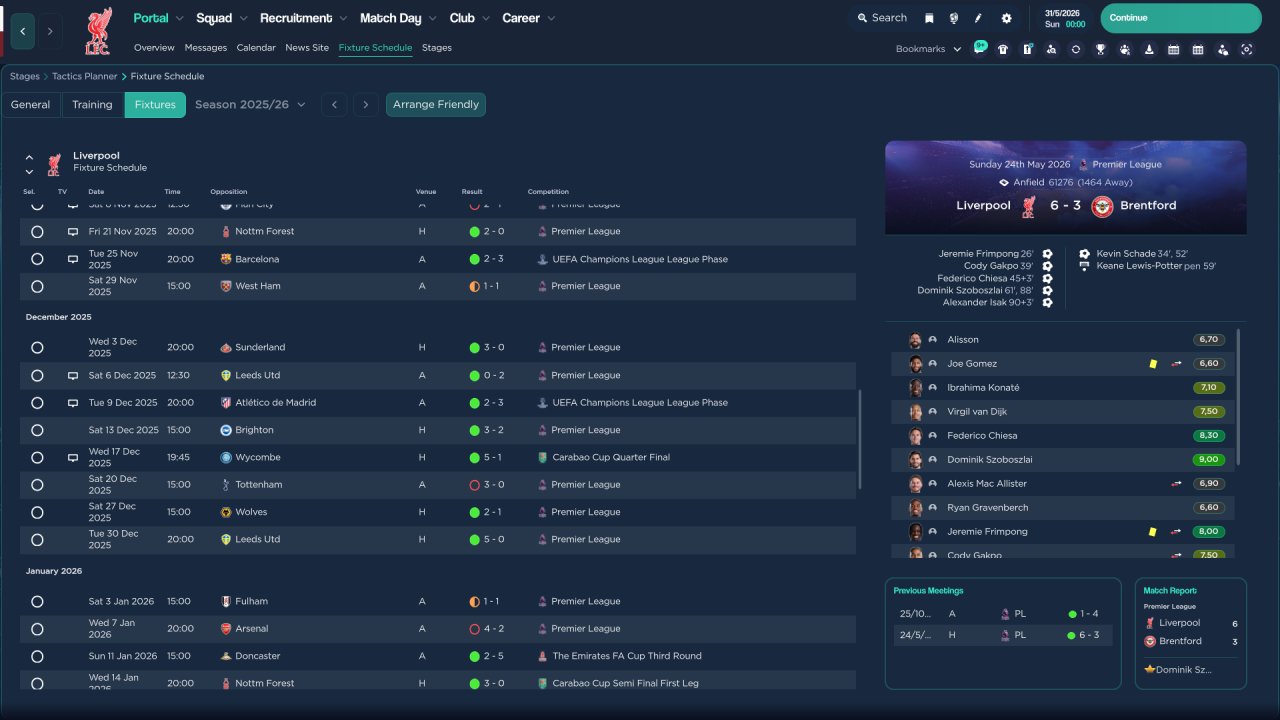This screenshot has height=720, width=1280.
Task: Click Dominik Szoboszlai's 9,00 rating badge
Action: click(x=1208, y=460)
